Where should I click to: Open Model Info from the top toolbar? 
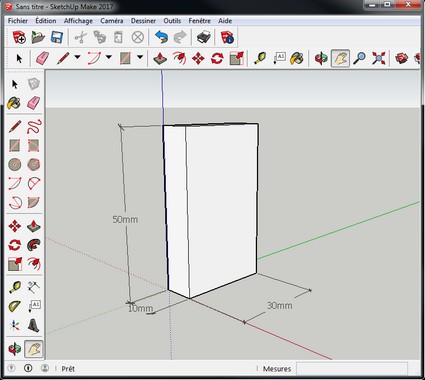point(227,37)
